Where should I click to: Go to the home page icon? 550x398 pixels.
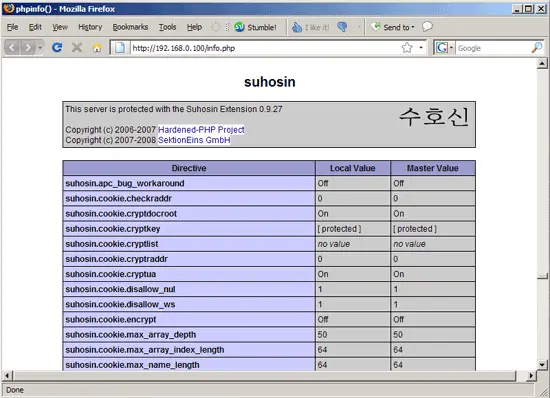click(x=97, y=47)
